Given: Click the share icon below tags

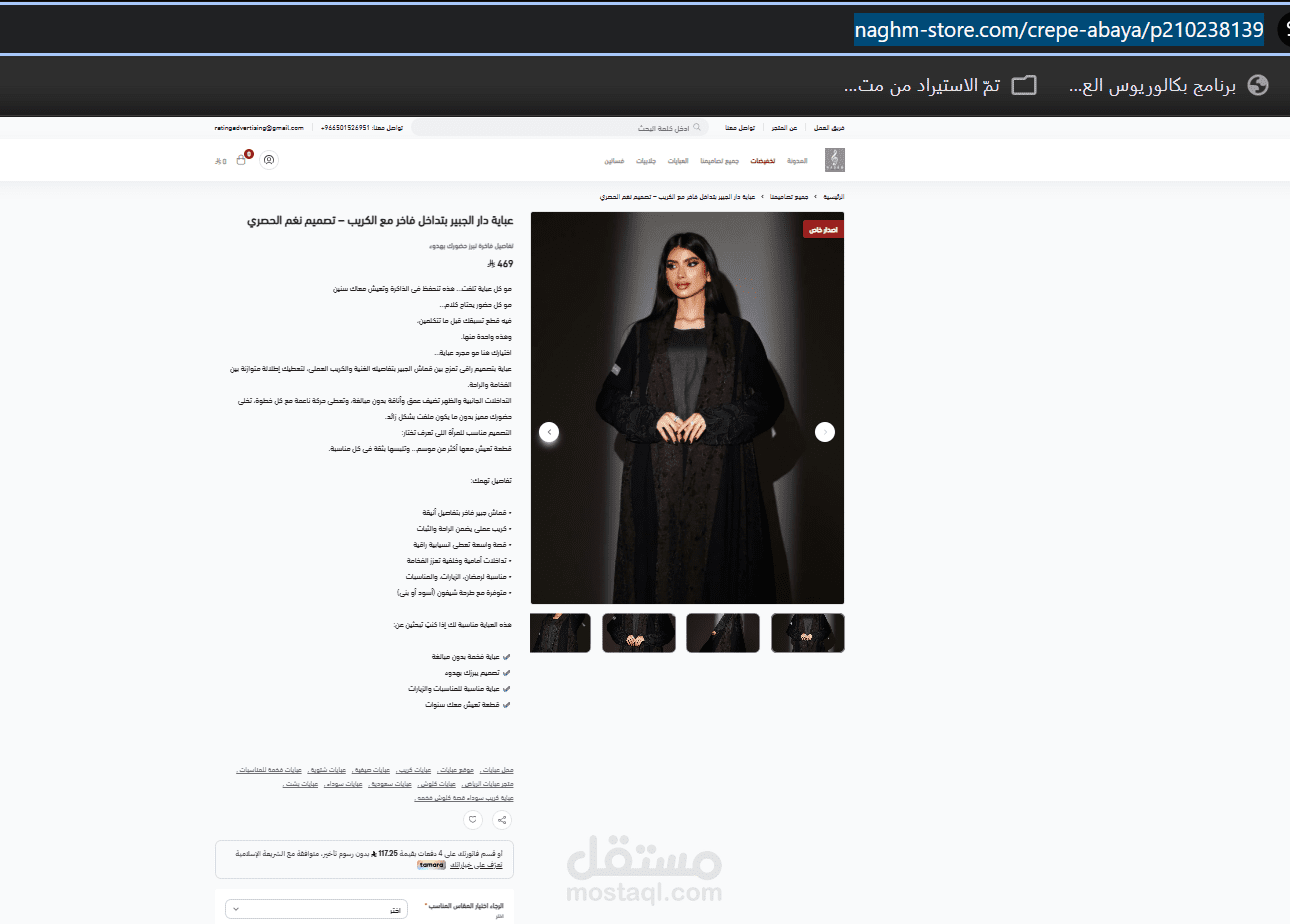Looking at the screenshot, I should coord(502,820).
